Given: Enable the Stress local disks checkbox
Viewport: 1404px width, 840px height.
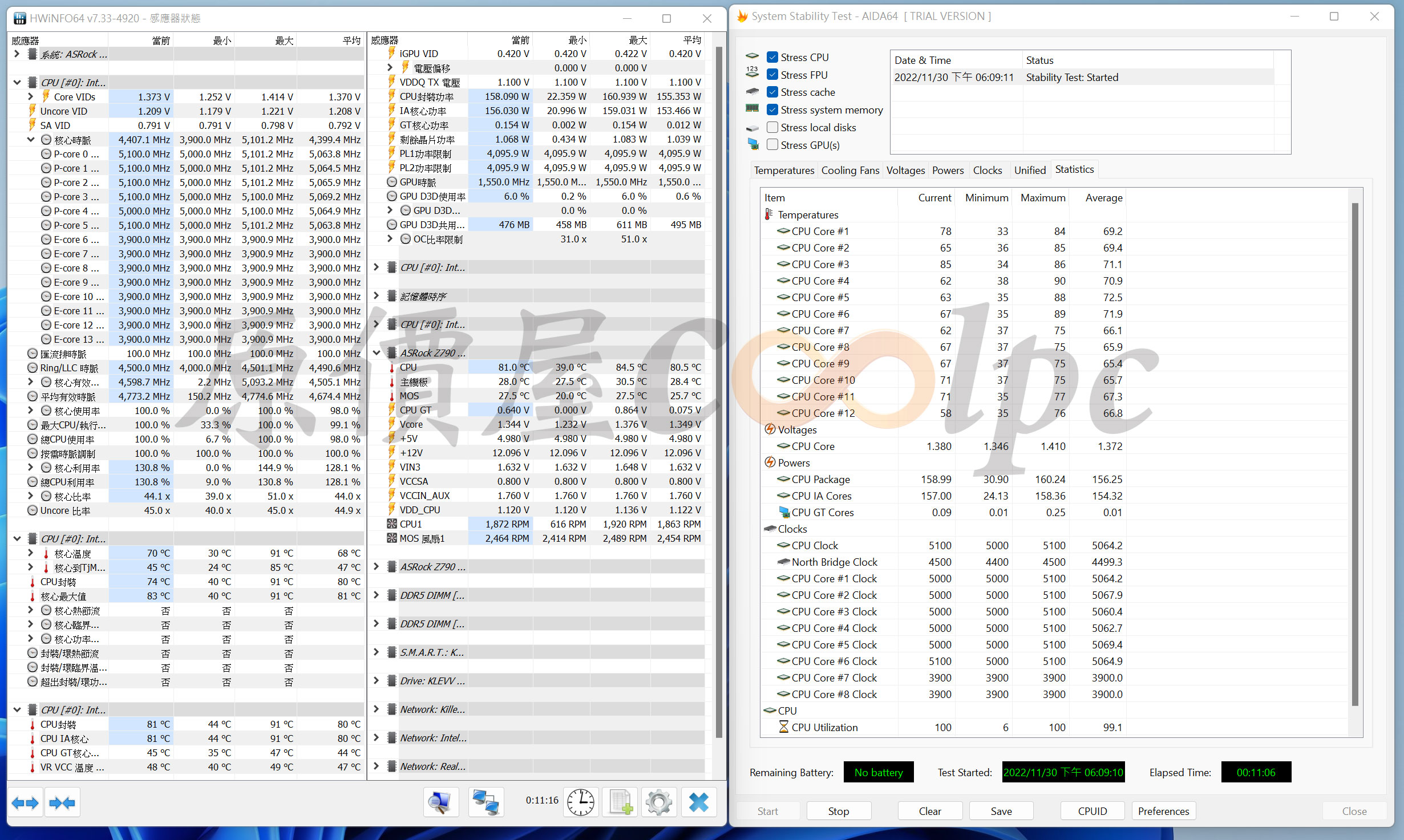Looking at the screenshot, I should (x=772, y=127).
